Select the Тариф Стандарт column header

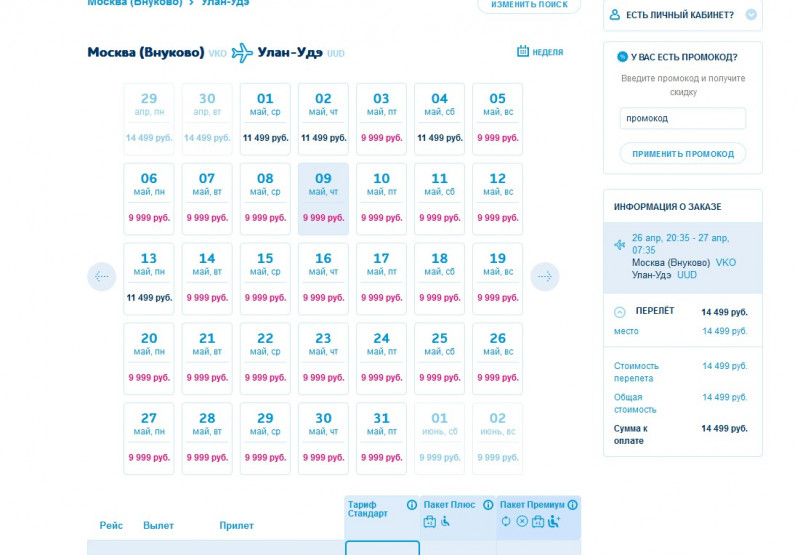[382, 517]
